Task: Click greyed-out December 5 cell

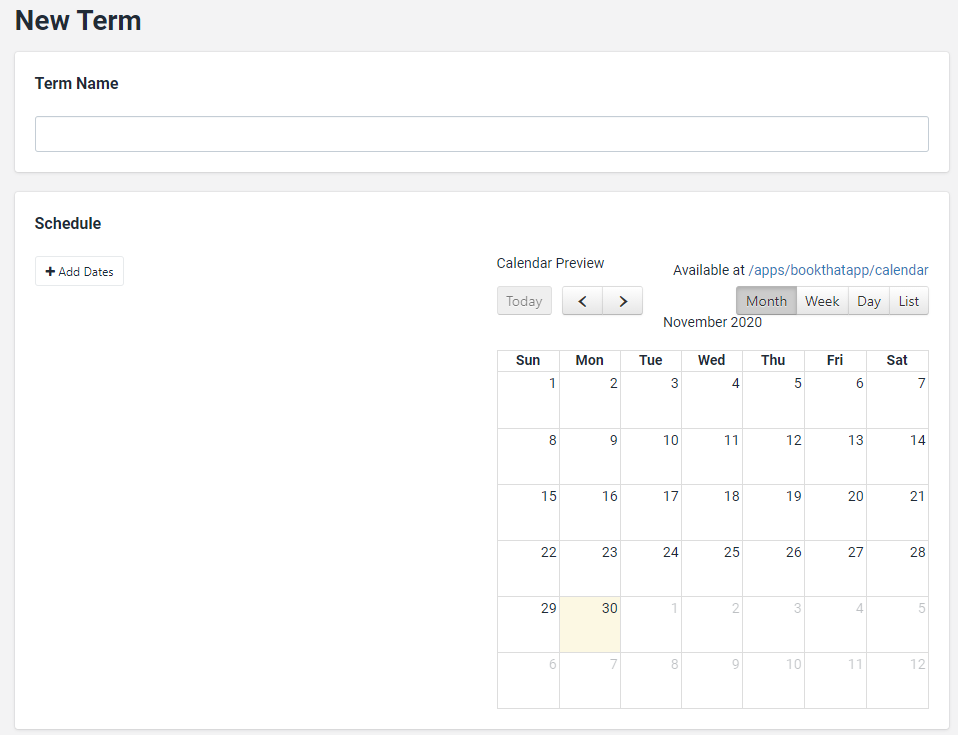Action: point(897,625)
